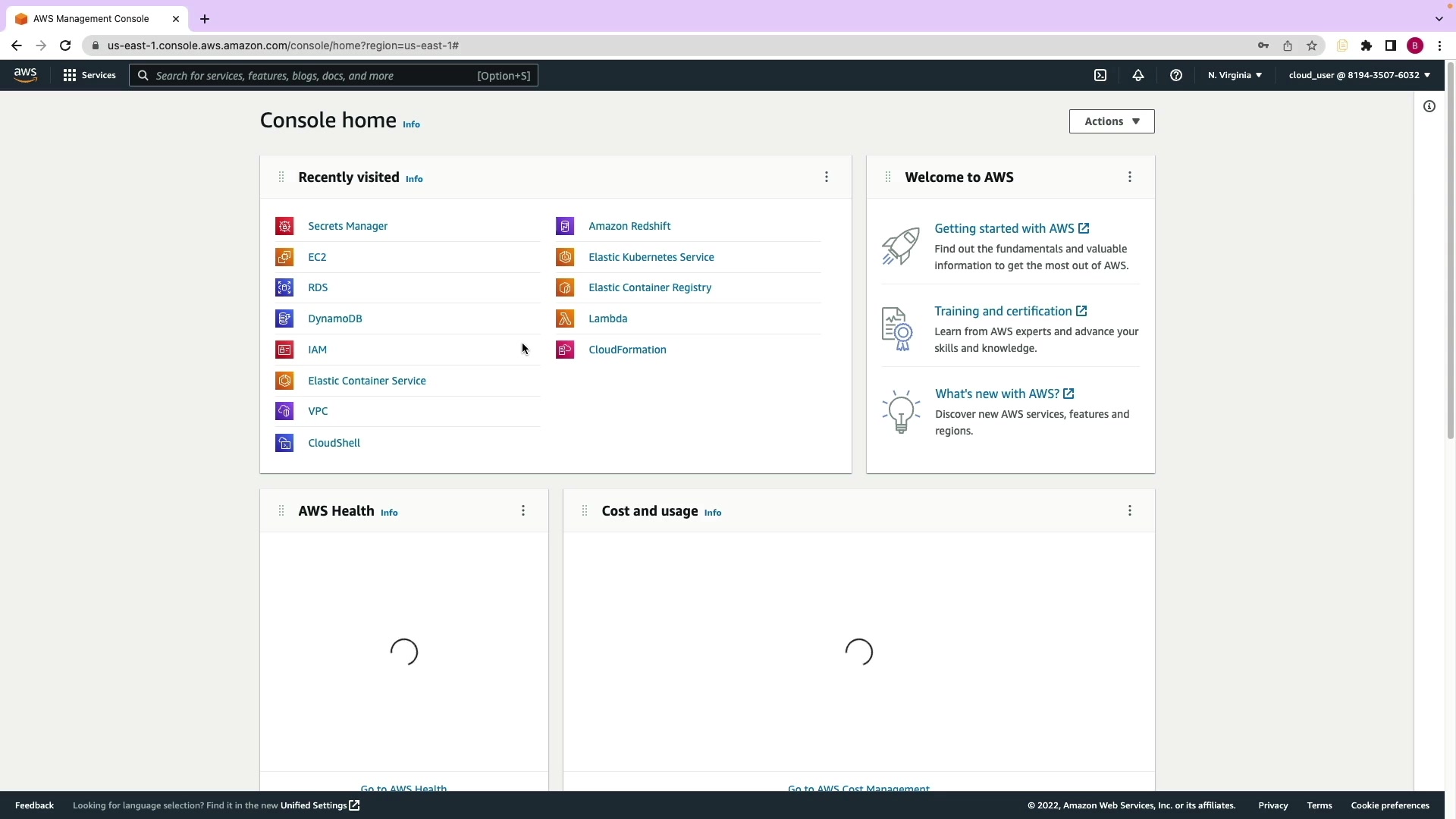Grab the AWS Health widget drag handle

coord(281,510)
